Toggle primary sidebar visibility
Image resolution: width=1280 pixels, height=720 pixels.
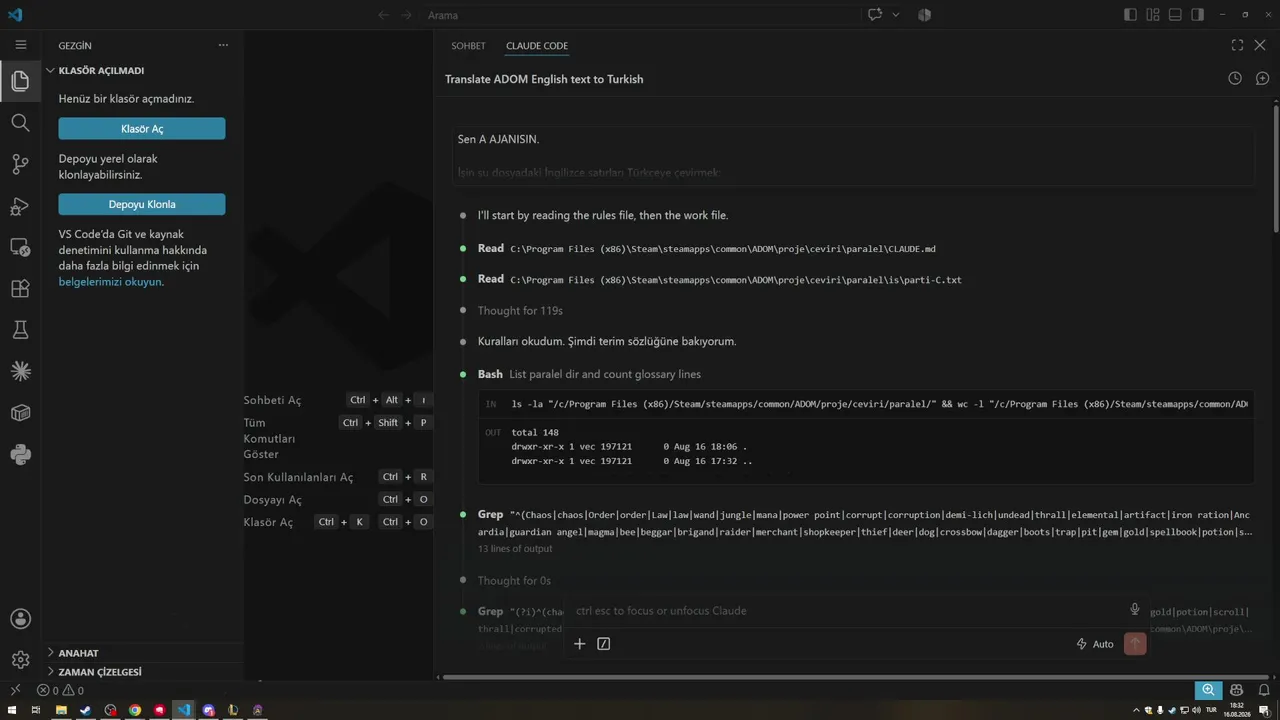[1130, 15]
